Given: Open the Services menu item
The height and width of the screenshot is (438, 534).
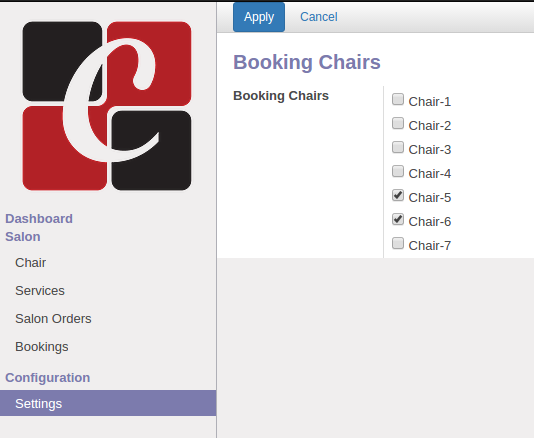Looking at the screenshot, I should tap(40, 291).
